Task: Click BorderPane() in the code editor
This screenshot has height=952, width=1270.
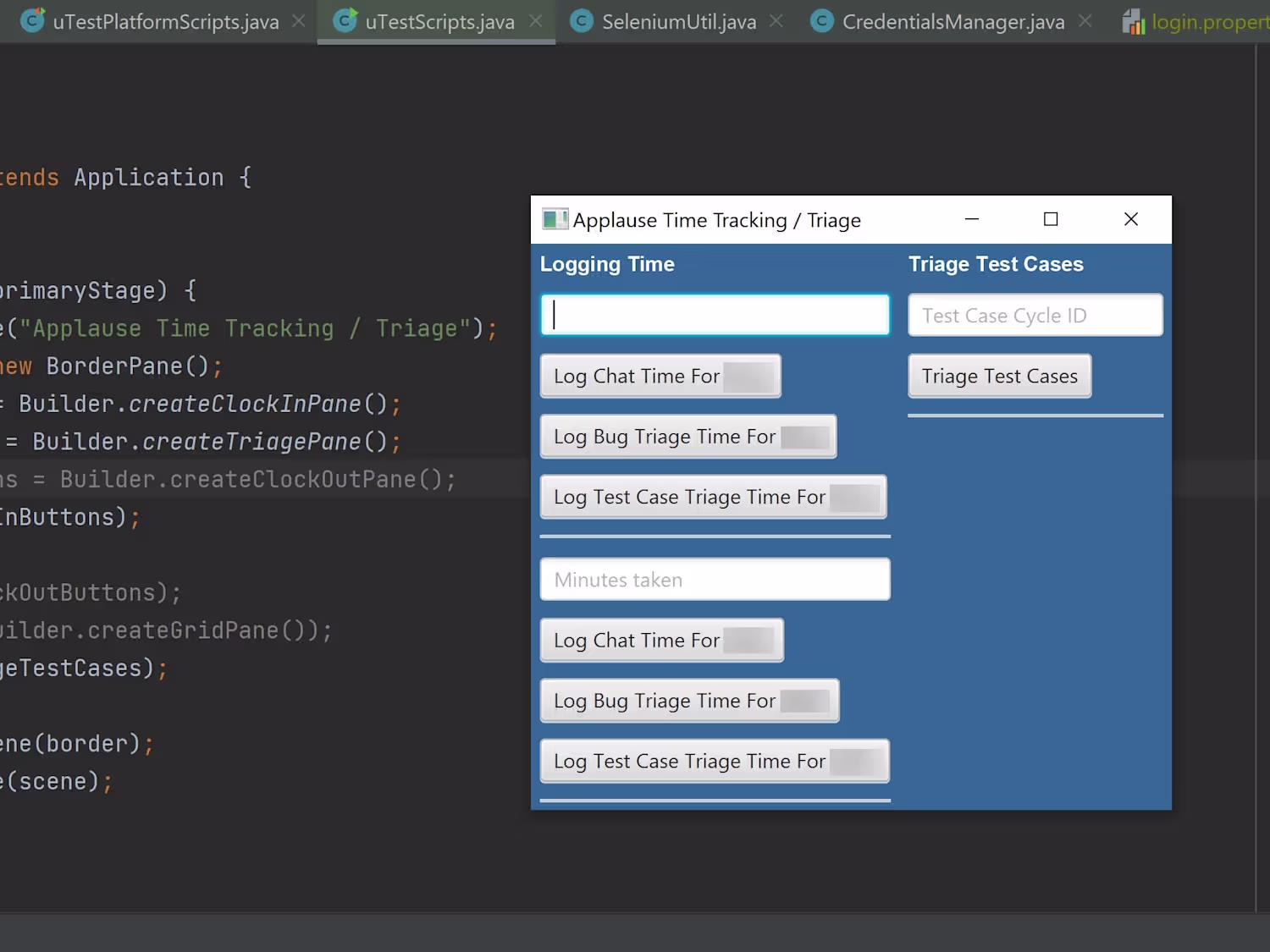Action: point(127,366)
